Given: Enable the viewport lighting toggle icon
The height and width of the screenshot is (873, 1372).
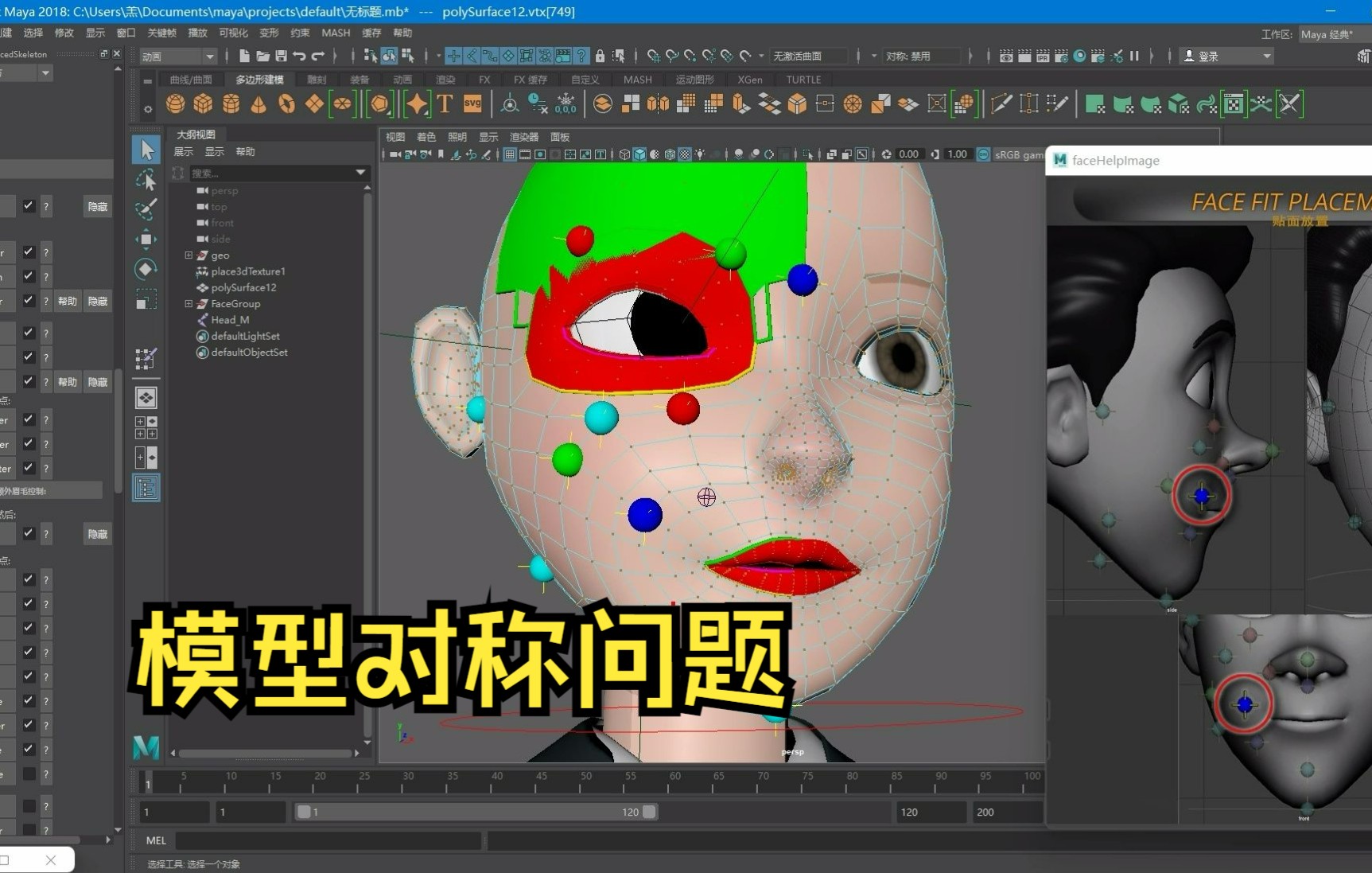Looking at the screenshot, I should pos(700,154).
